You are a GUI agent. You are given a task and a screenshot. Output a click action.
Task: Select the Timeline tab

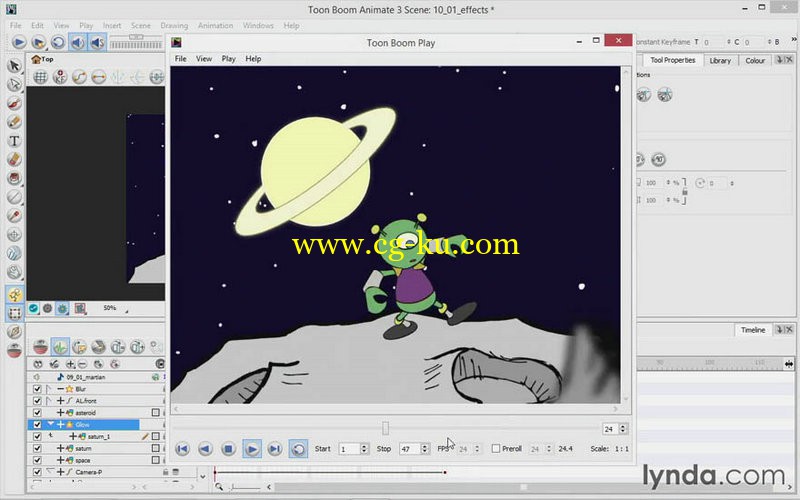[x=753, y=330]
